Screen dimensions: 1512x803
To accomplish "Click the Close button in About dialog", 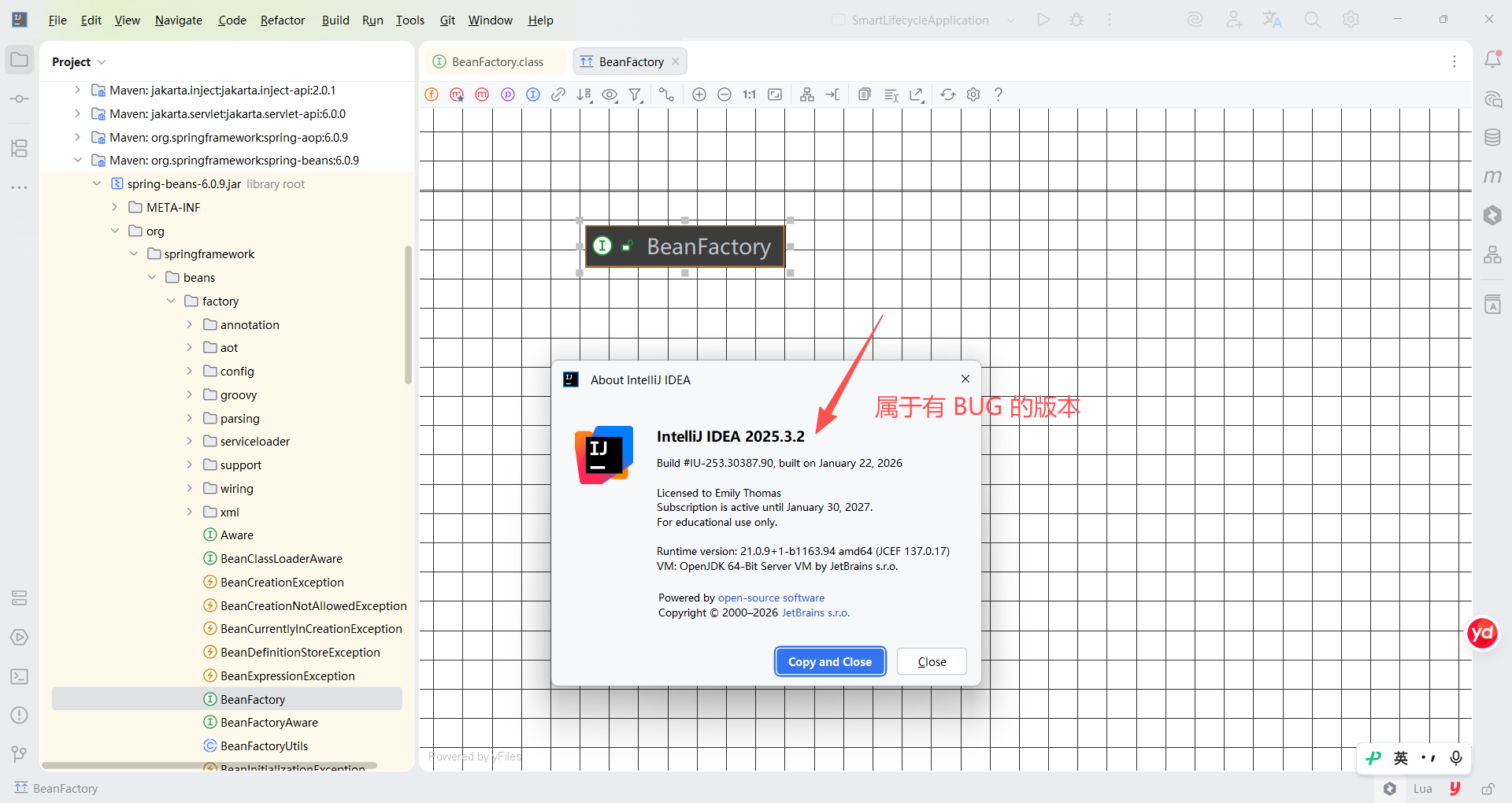I will pyautogui.click(x=932, y=661).
